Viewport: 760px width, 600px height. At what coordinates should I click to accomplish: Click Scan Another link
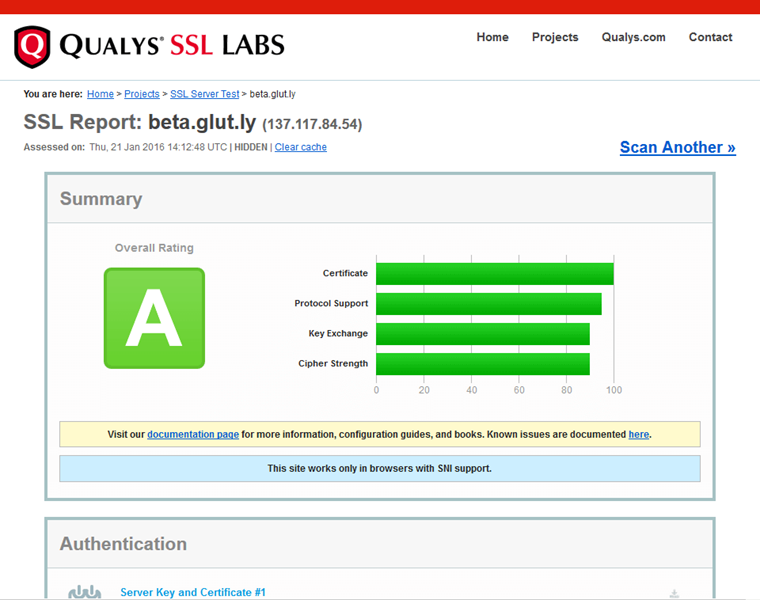click(x=678, y=147)
